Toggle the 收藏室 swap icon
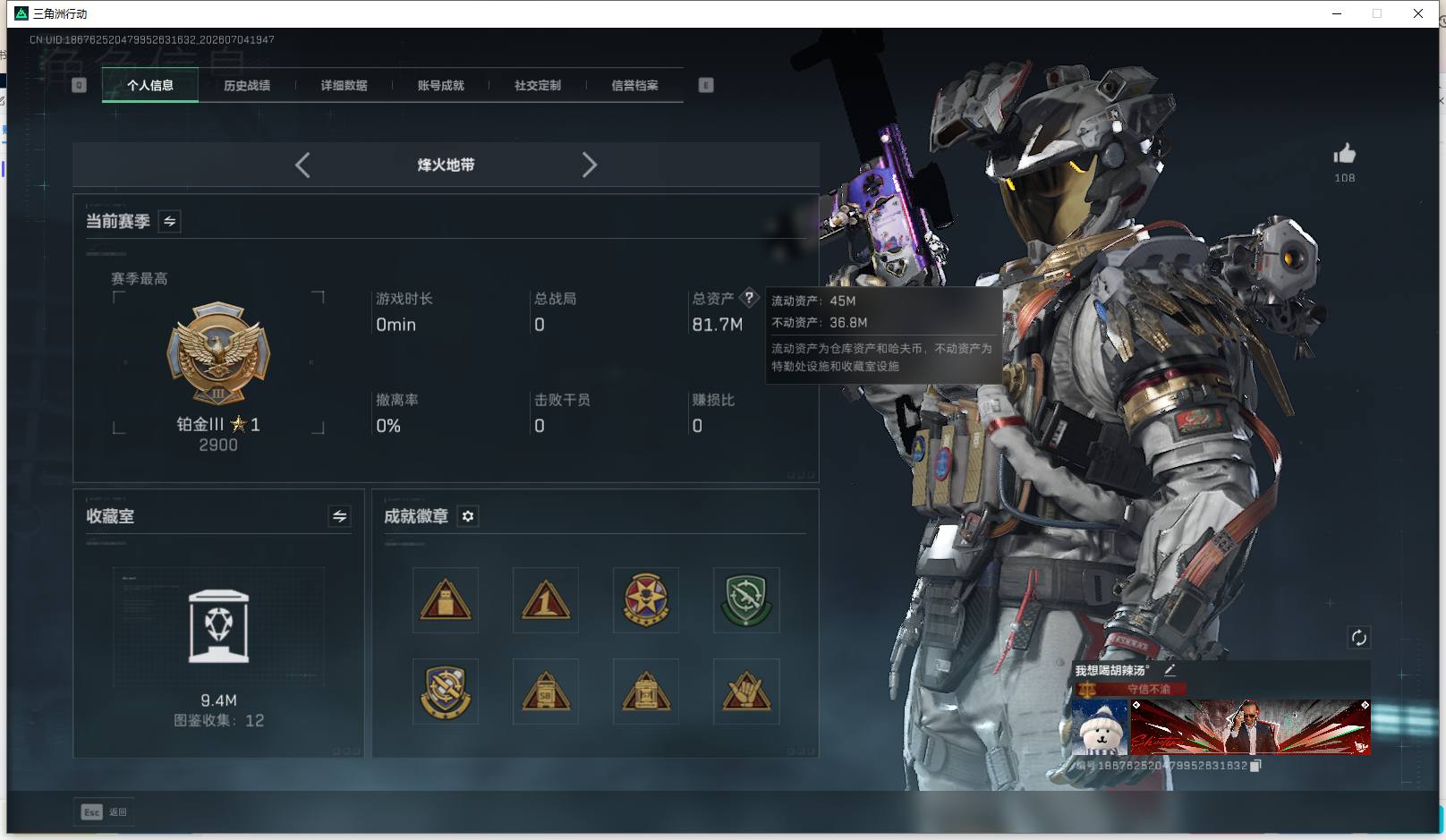 pyautogui.click(x=339, y=516)
